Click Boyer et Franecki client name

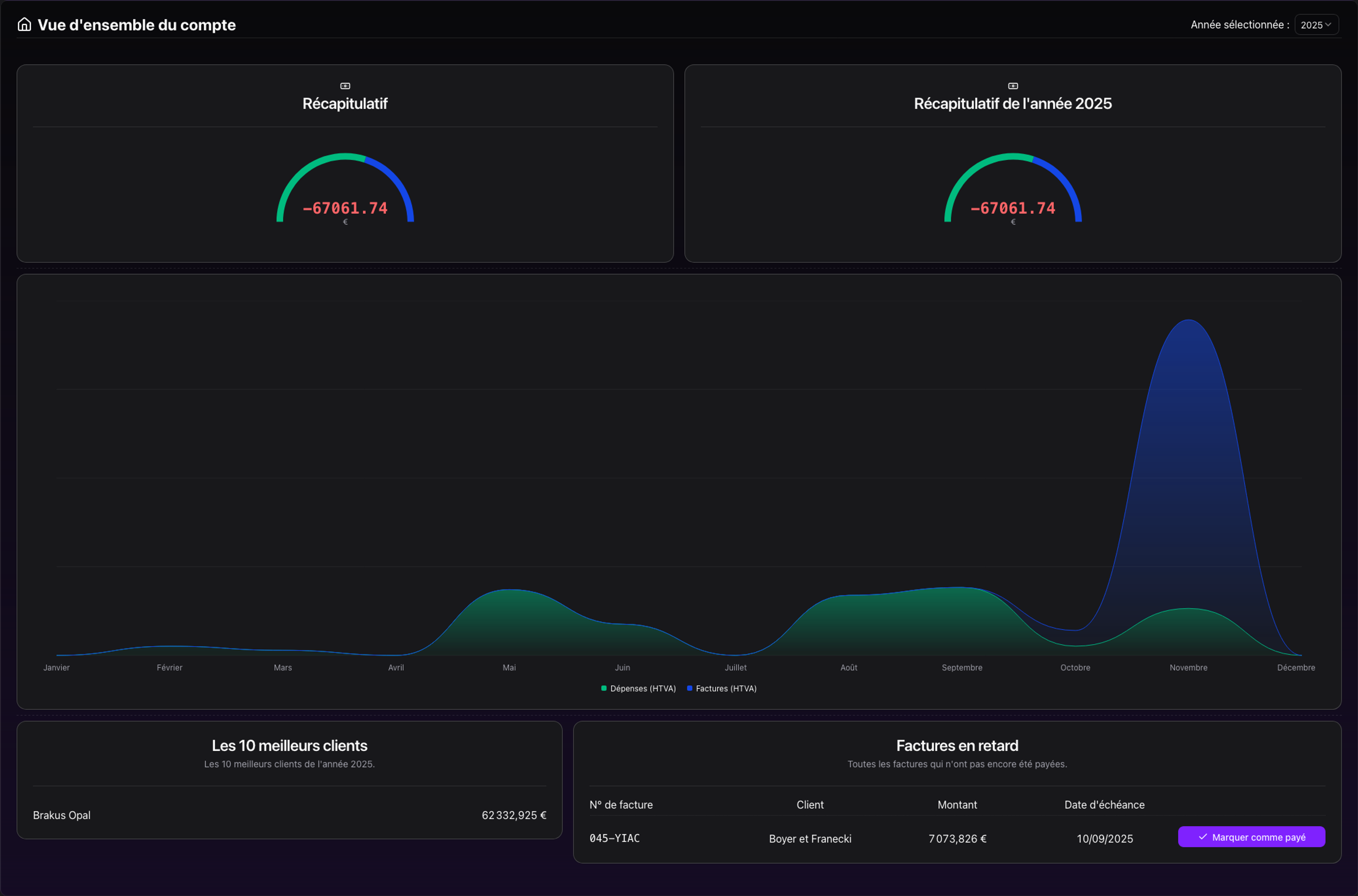pos(810,839)
